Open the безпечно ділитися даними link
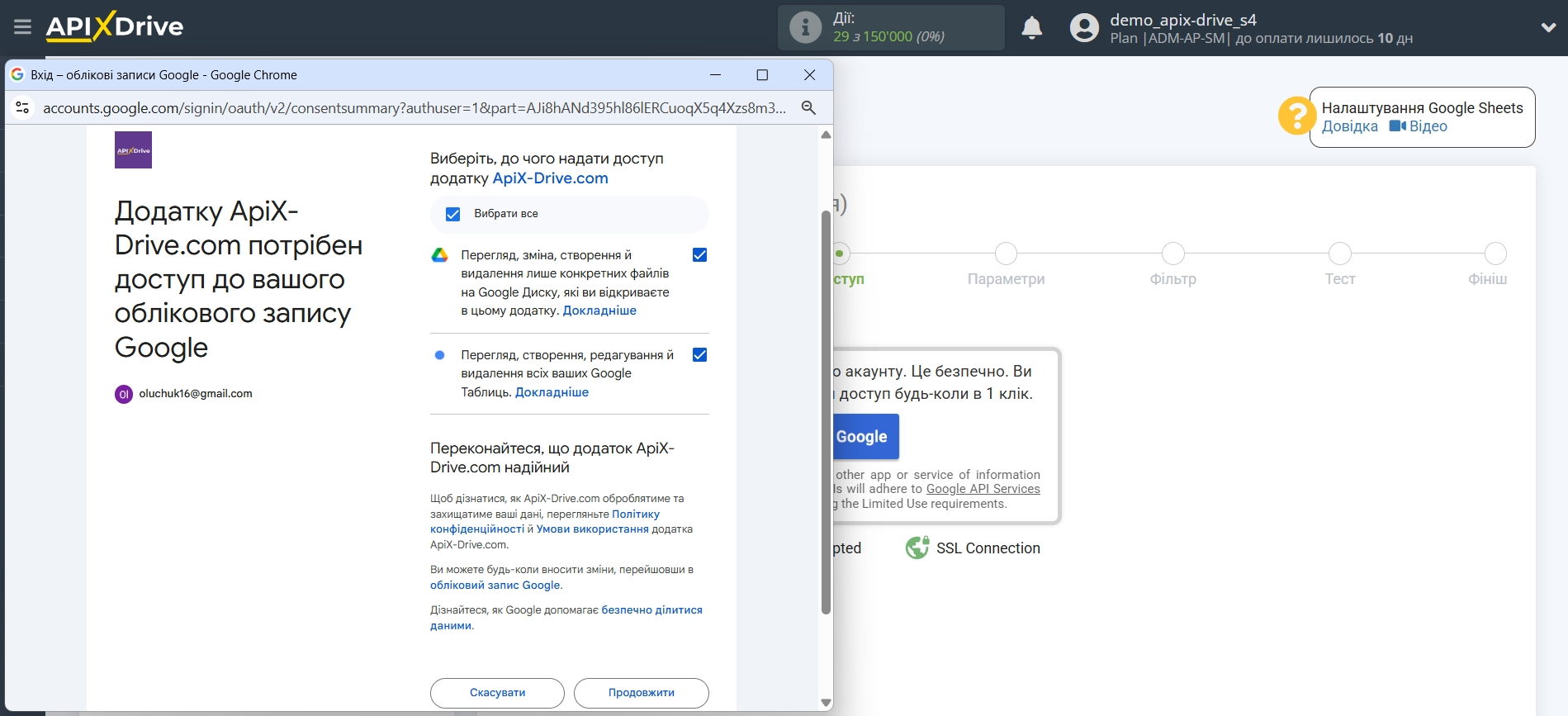 point(566,618)
